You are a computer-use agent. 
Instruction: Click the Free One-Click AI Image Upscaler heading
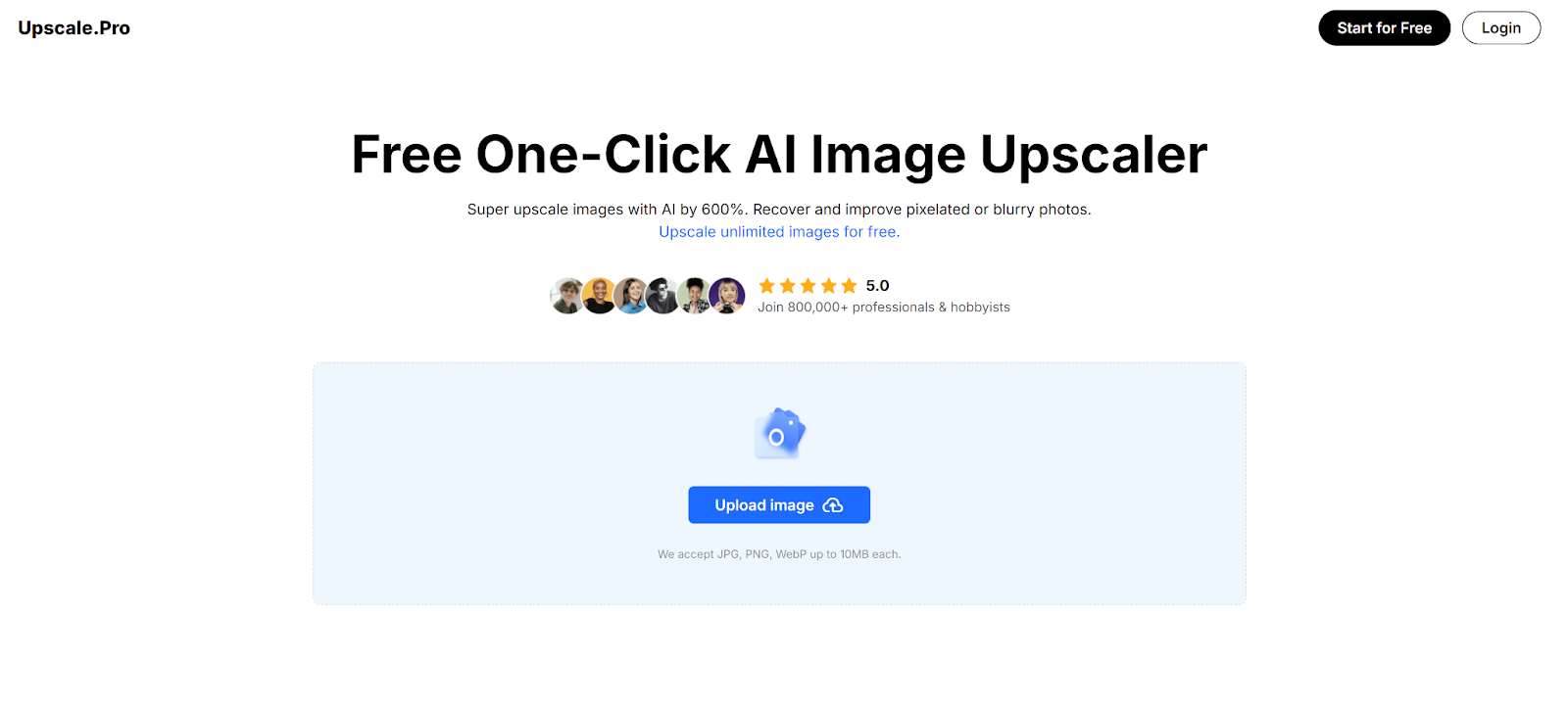(779, 155)
